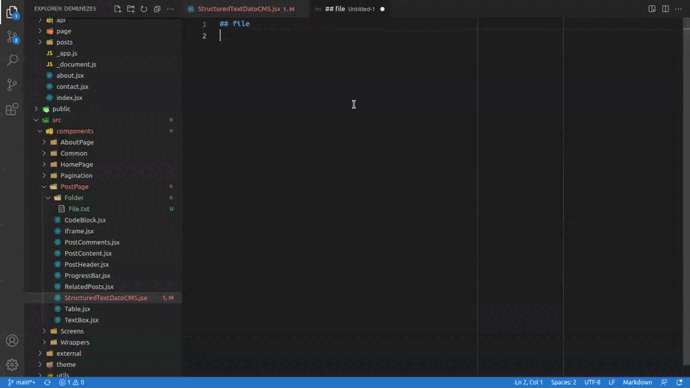Split the editor right
The height and width of the screenshot is (388, 690).
pos(665,9)
